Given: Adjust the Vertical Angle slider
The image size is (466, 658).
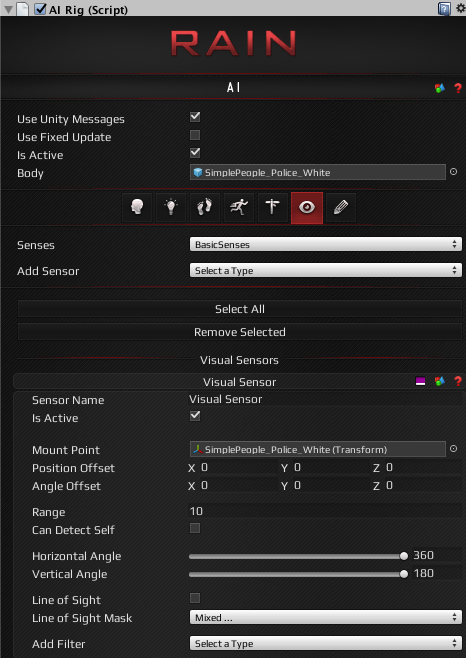Looking at the screenshot, I should pos(298,574).
